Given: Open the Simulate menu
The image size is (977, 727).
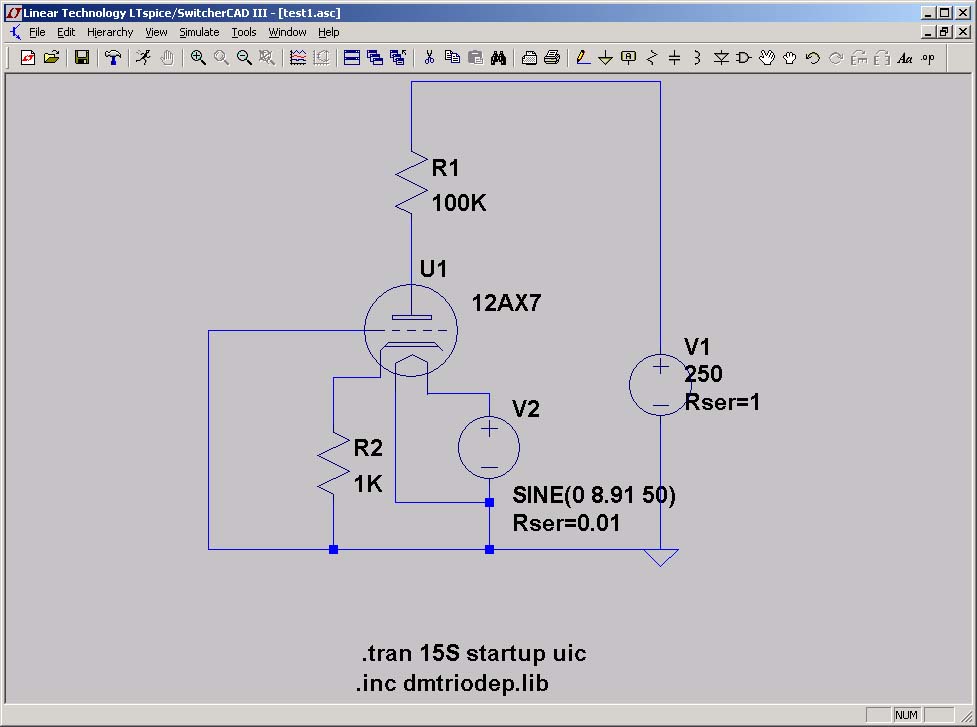Looking at the screenshot, I should pyautogui.click(x=199, y=32).
